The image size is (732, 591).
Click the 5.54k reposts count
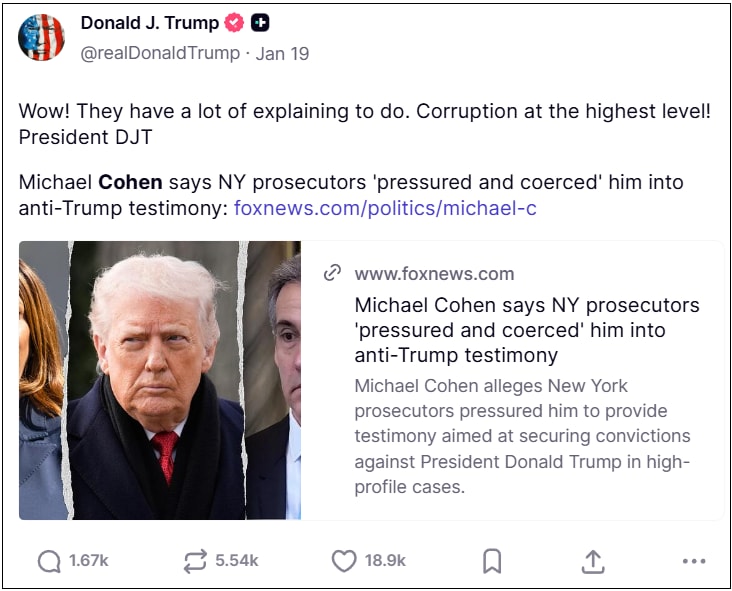pyautogui.click(x=236, y=561)
